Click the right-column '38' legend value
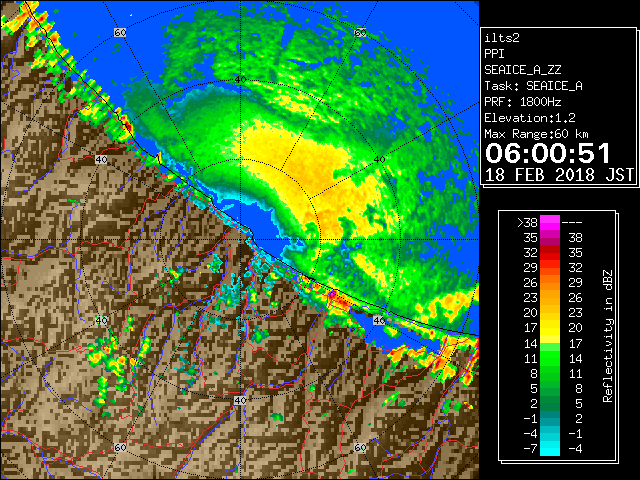 coord(575,238)
